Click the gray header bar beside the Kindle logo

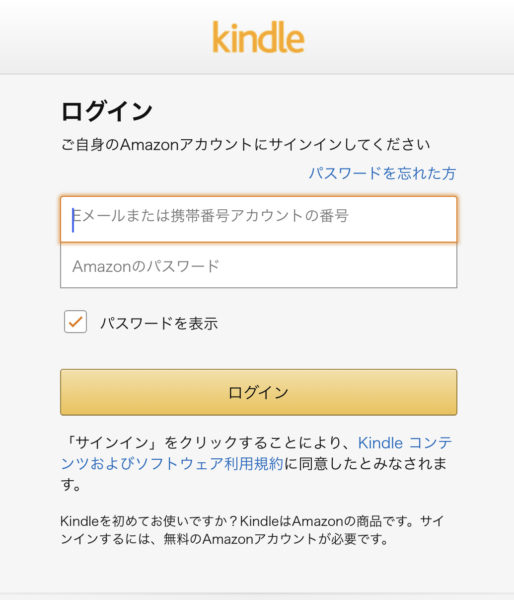tap(410, 37)
